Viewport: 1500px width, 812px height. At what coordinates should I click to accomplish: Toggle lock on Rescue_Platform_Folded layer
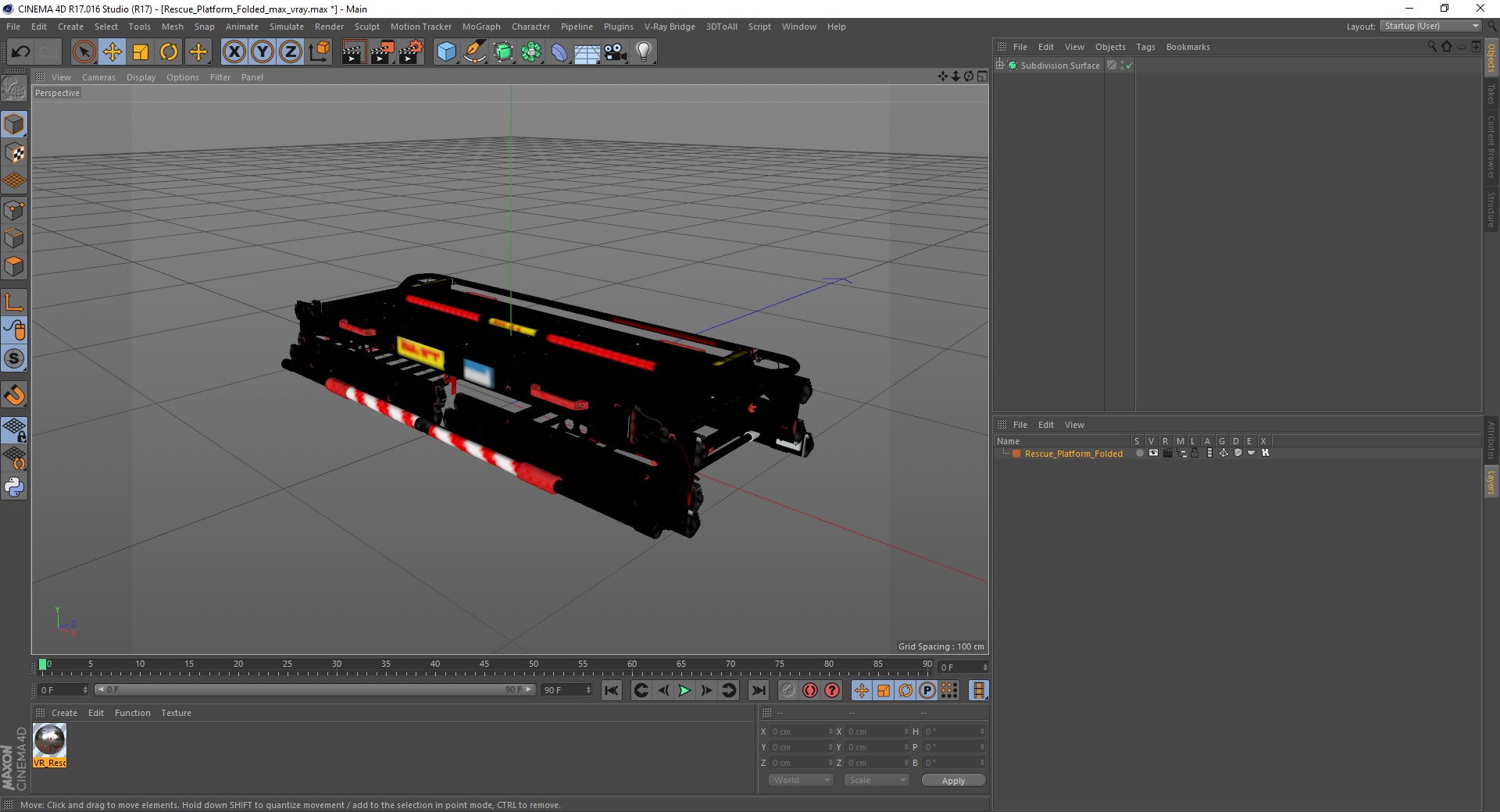(1195, 453)
